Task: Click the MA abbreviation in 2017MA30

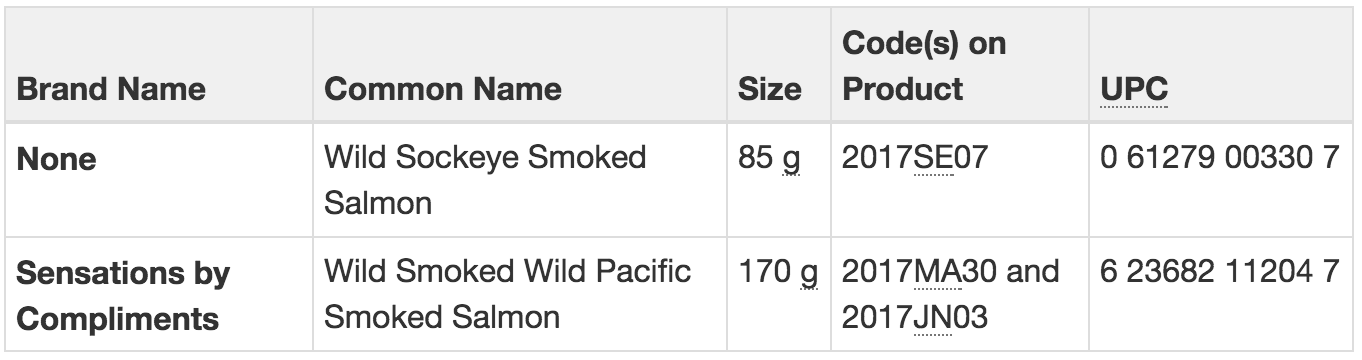Action: 935,272
